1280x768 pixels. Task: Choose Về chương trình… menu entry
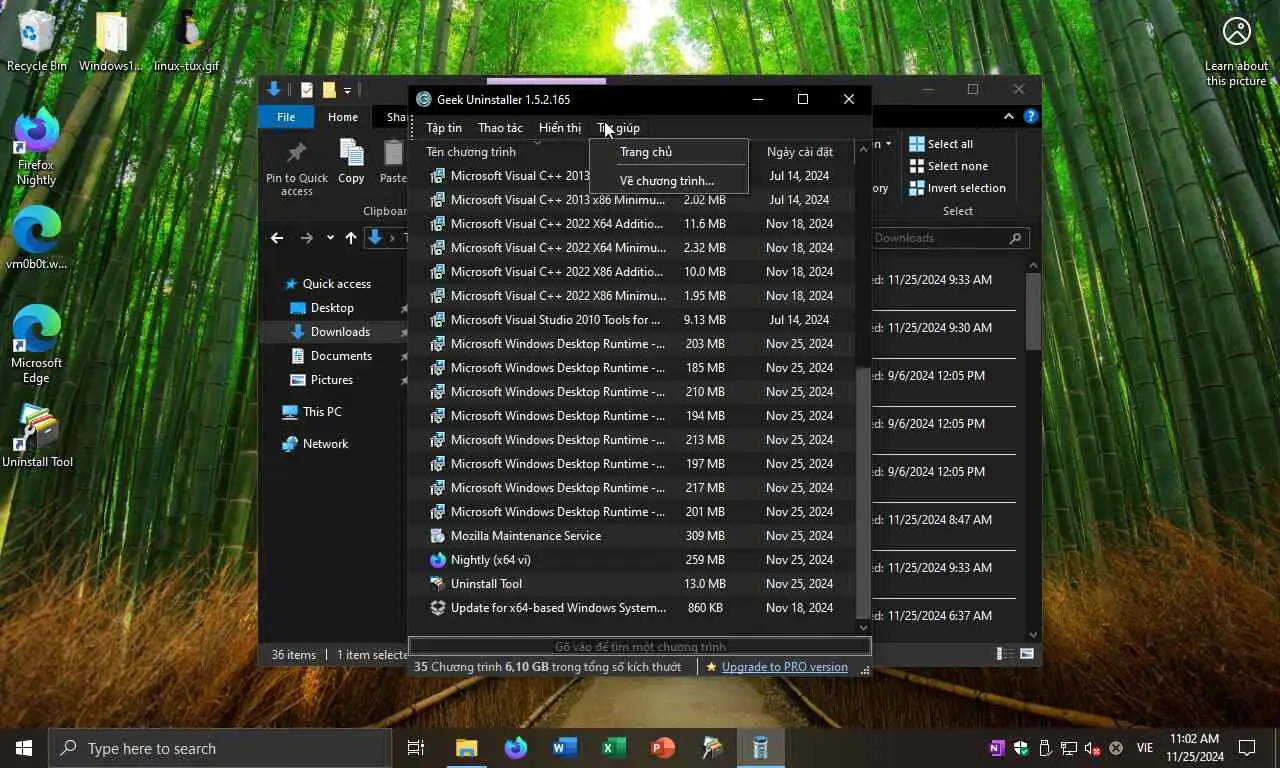668,181
